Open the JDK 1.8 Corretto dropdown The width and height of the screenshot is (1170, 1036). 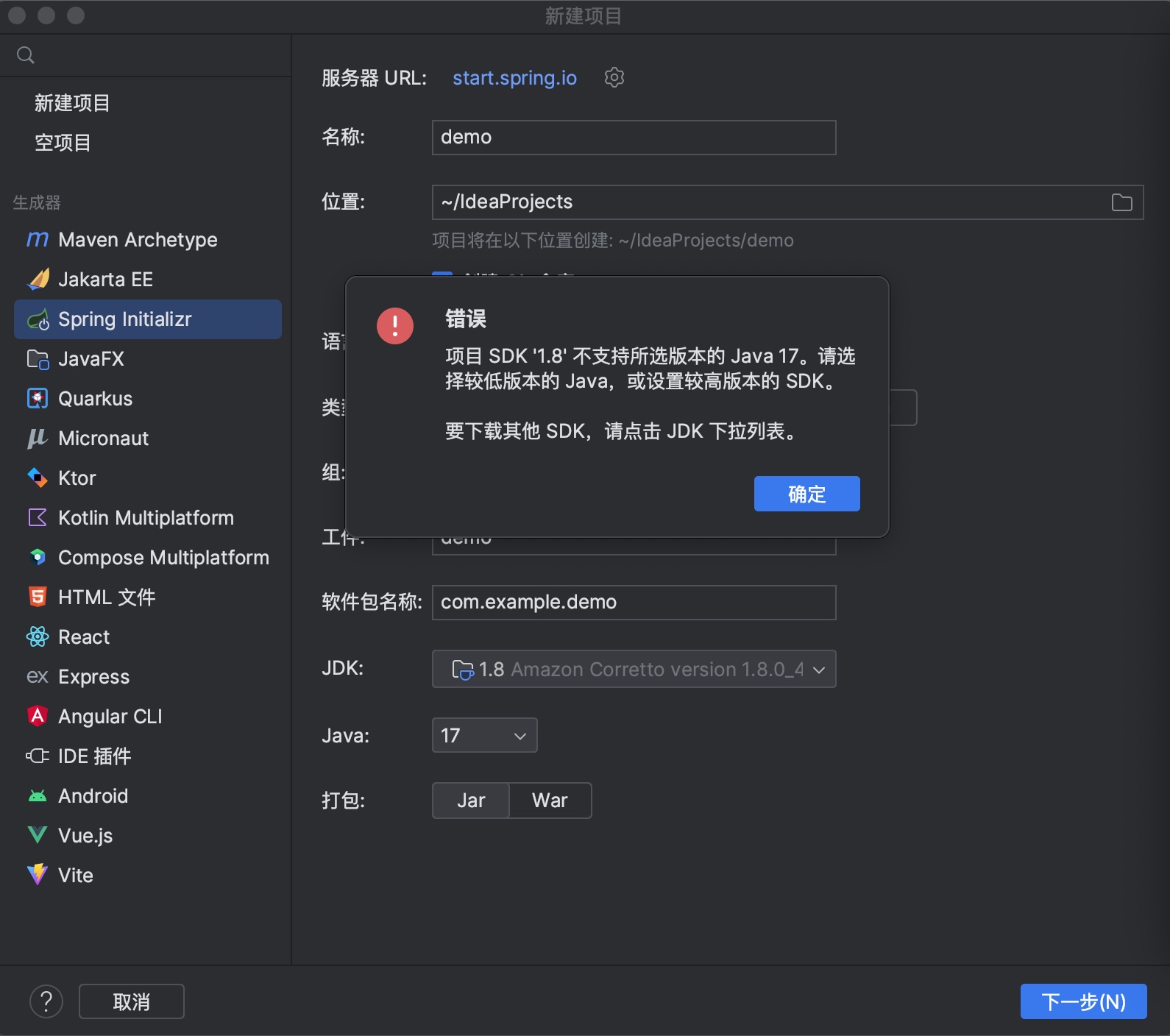pos(634,669)
